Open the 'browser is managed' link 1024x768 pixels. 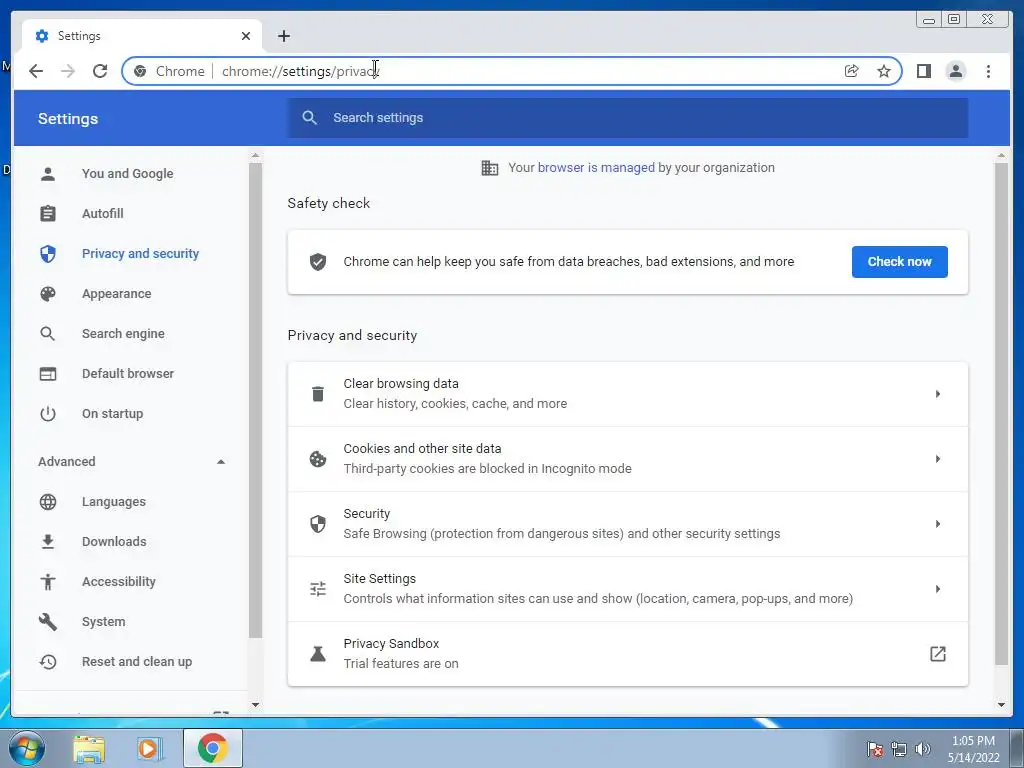click(596, 168)
